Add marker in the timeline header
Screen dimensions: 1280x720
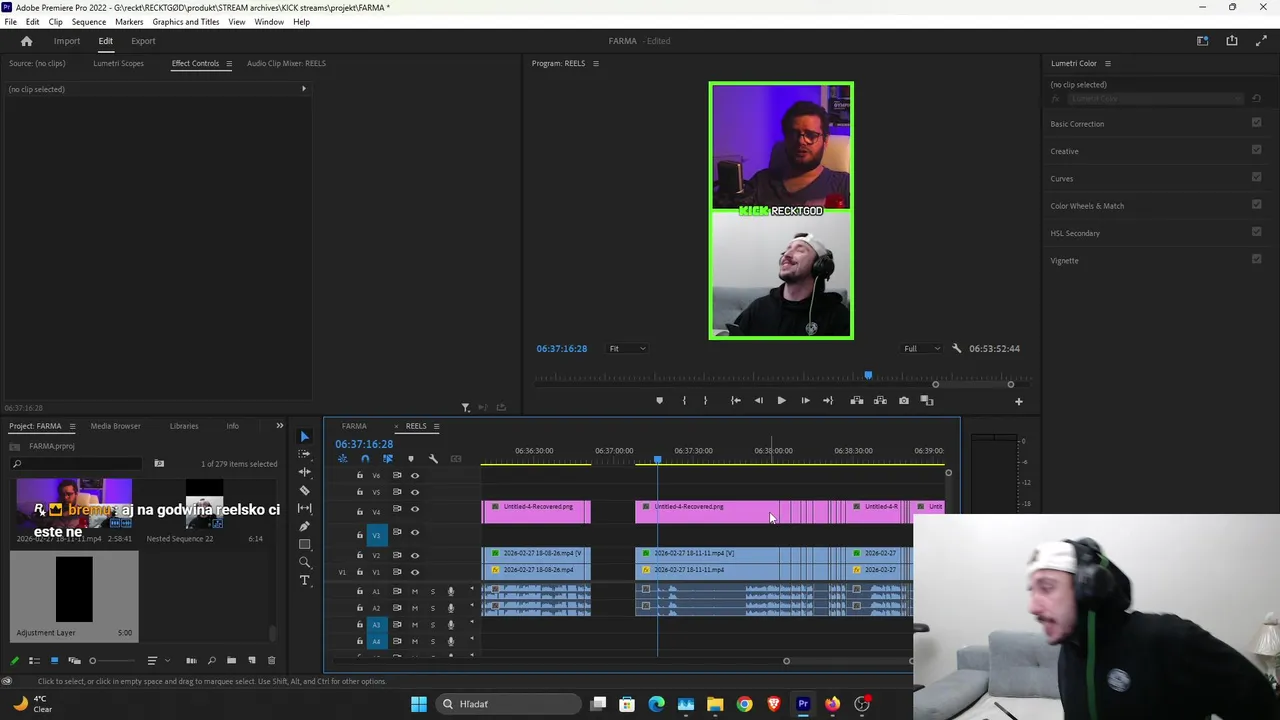pos(410,459)
